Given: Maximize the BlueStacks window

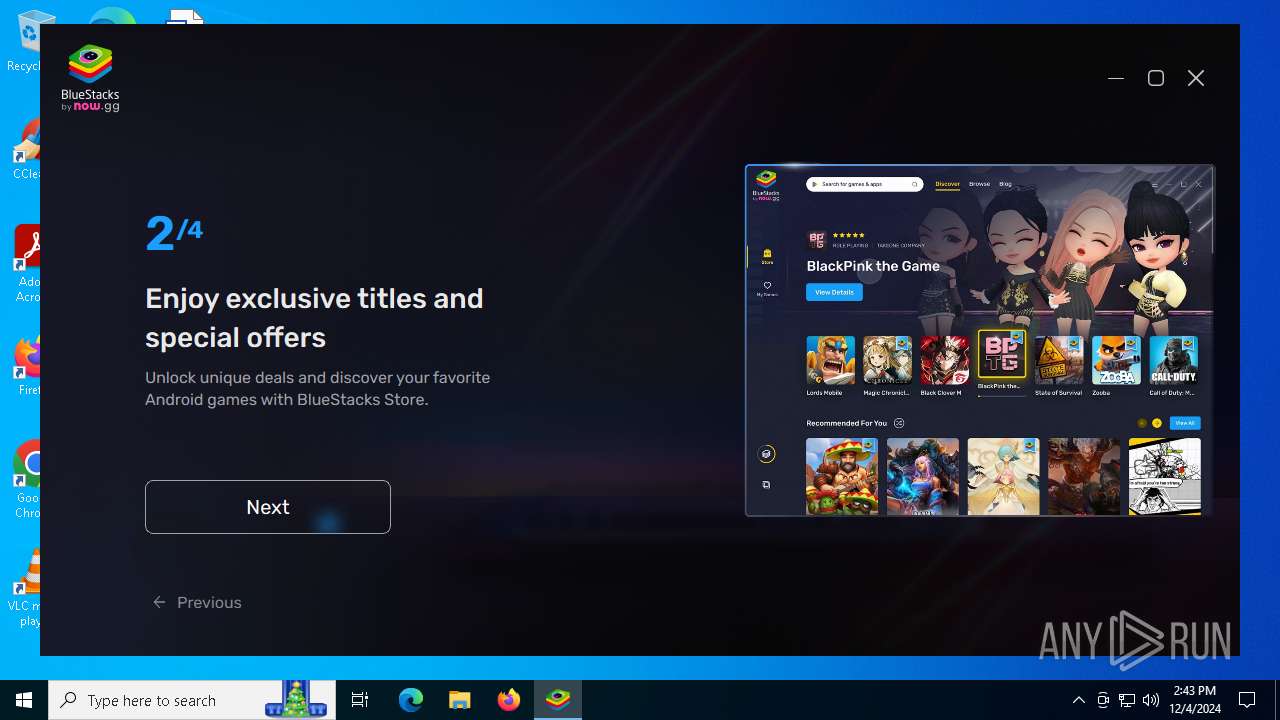Looking at the screenshot, I should (x=1156, y=78).
